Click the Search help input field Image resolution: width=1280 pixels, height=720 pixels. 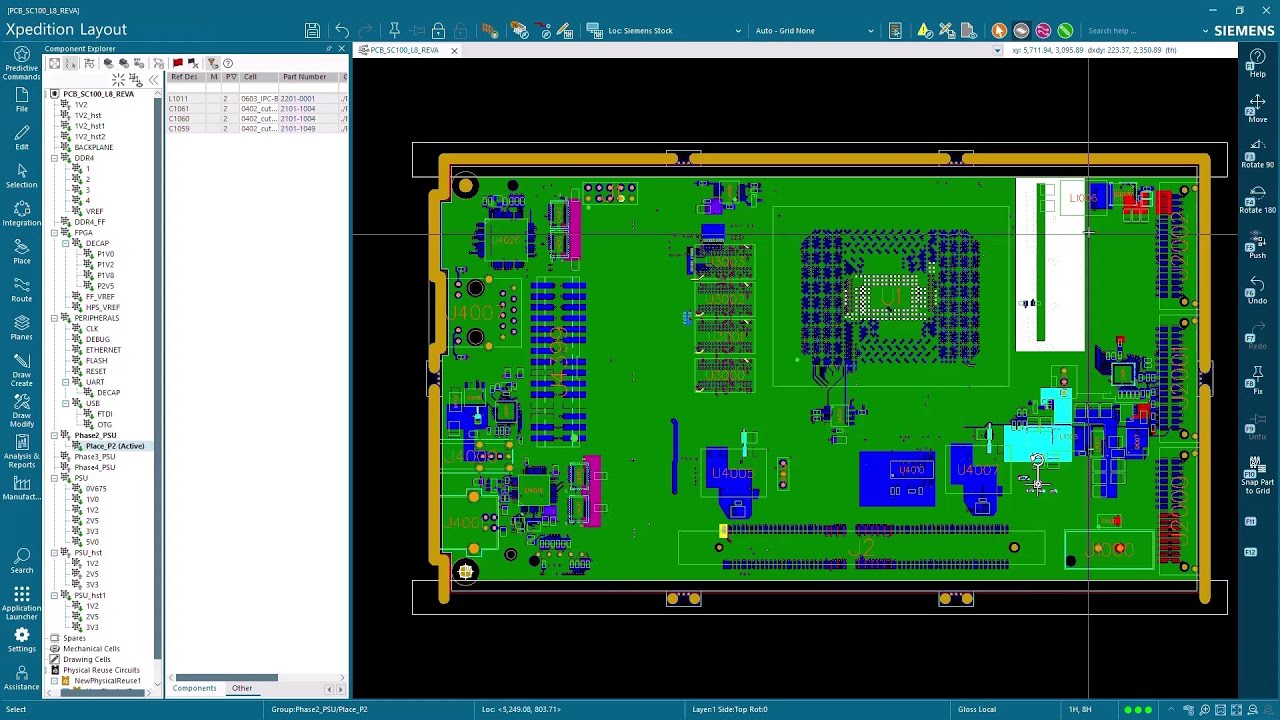1145,31
